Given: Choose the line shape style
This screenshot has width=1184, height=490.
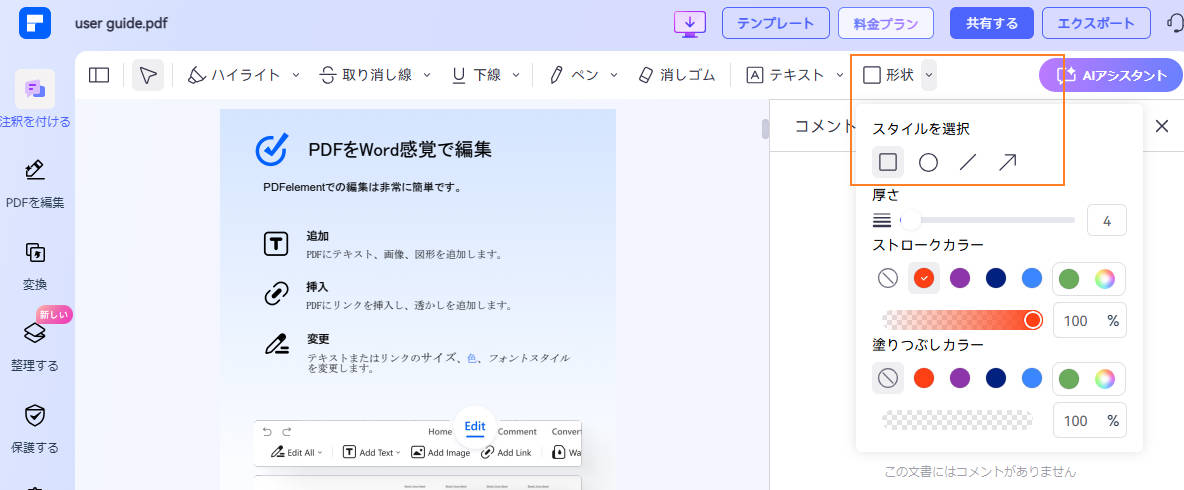Looking at the screenshot, I should coord(967,162).
